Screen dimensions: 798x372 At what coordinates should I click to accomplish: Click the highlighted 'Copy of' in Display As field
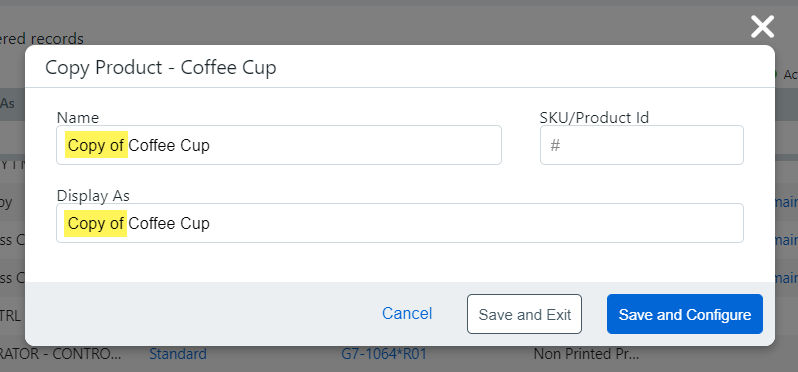[x=95, y=223]
